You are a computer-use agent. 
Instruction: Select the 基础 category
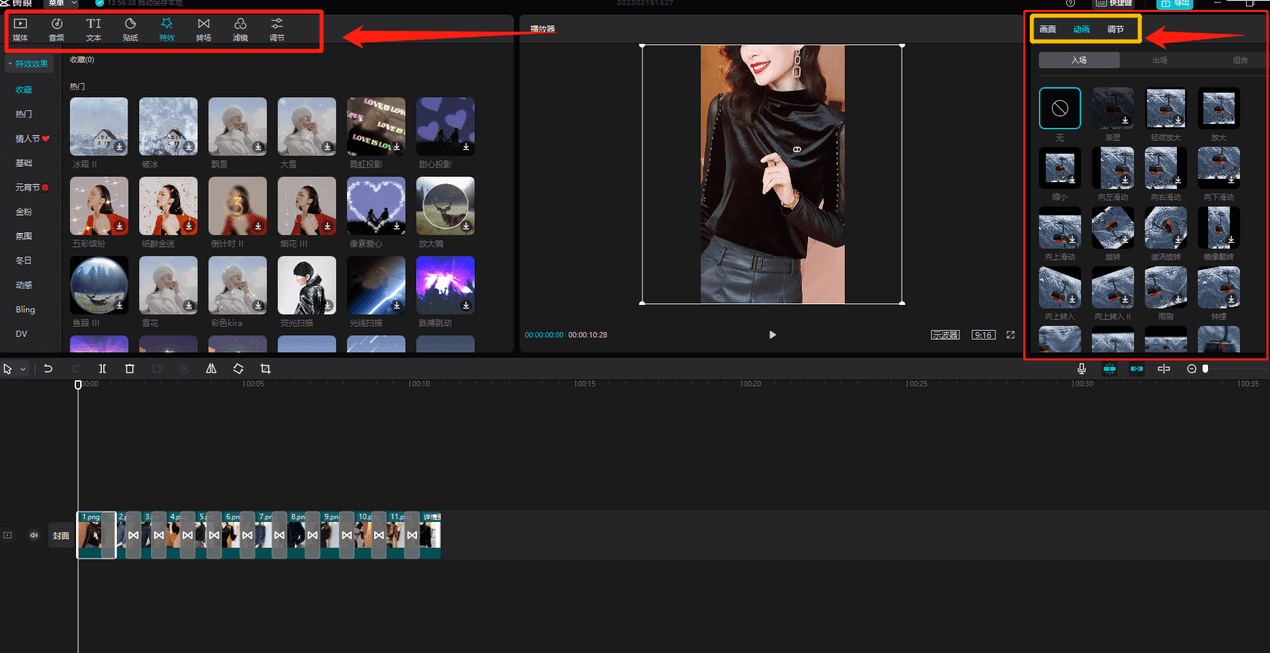click(24, 162)
